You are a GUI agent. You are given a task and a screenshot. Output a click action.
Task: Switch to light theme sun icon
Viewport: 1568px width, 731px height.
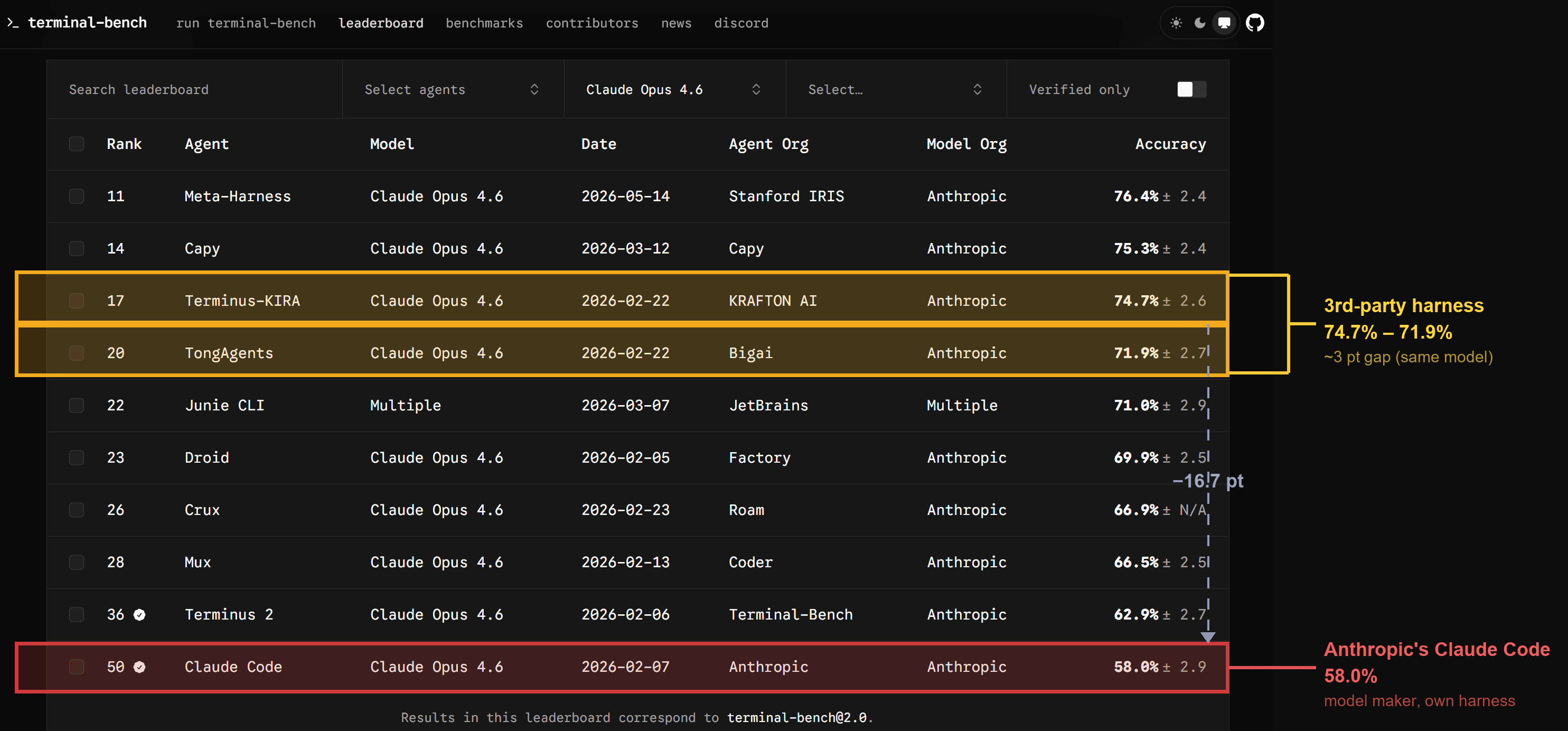tap(1176, 23)
